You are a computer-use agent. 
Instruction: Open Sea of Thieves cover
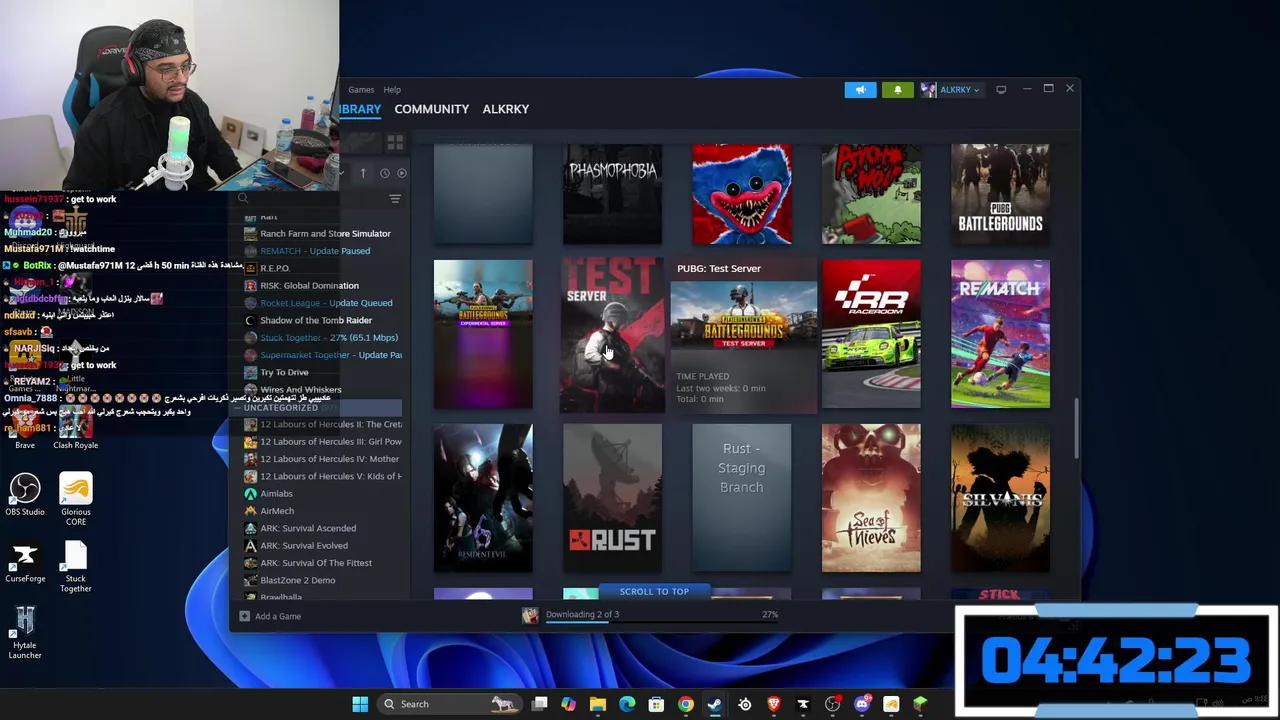point(871,498)
